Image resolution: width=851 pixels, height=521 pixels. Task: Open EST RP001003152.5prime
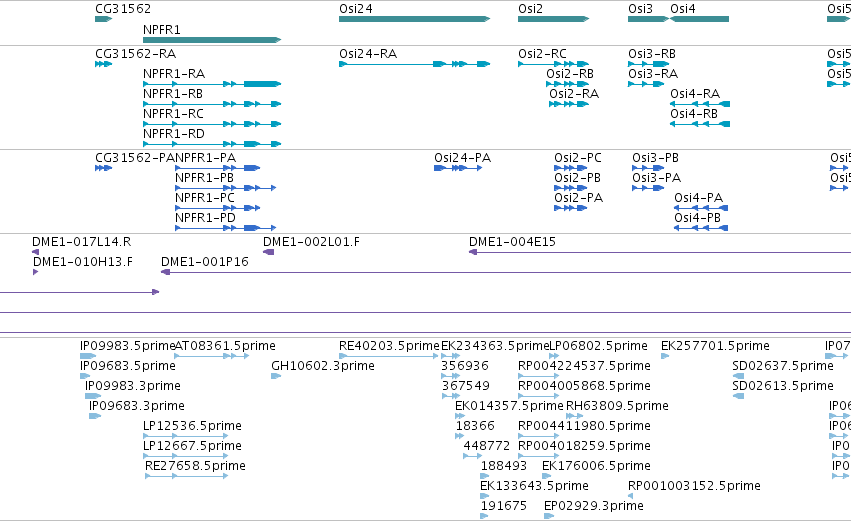(631, 496)
